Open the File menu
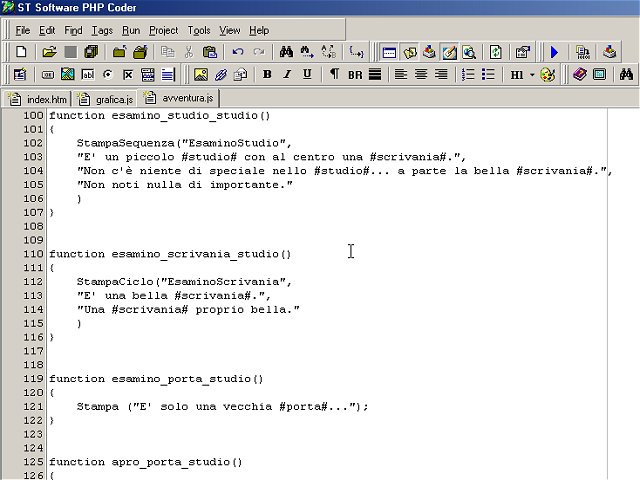The image size is (640, 480). point(23,31)
